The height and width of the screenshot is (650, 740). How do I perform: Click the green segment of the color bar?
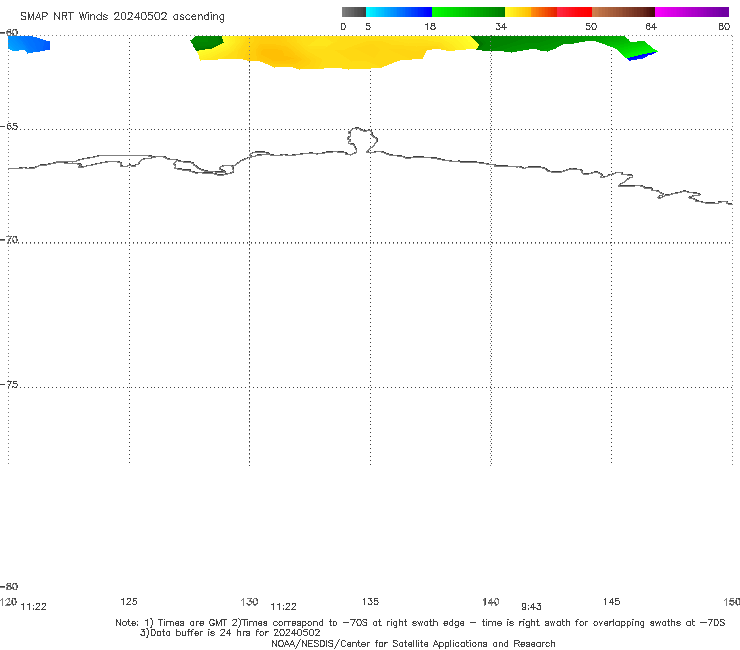tap(468, 12)
